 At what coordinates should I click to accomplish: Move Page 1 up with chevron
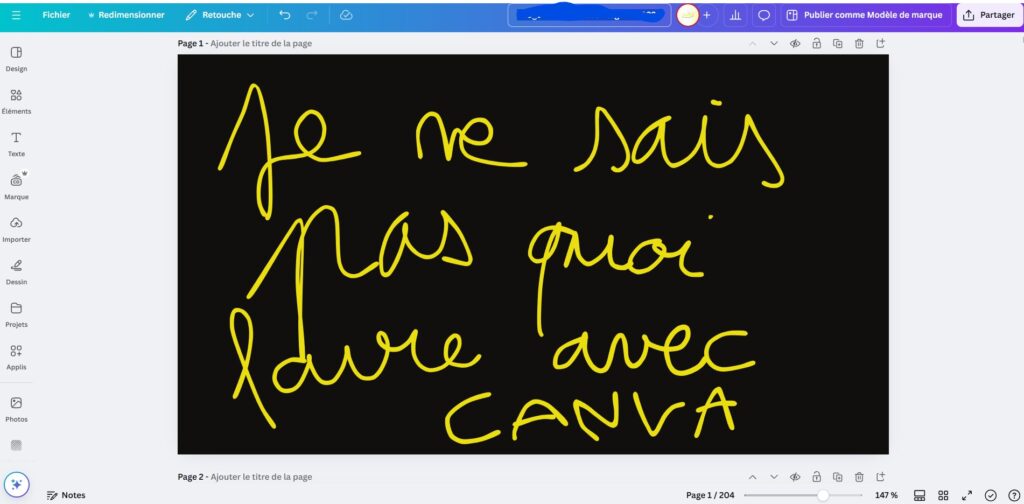click(752, 43)
